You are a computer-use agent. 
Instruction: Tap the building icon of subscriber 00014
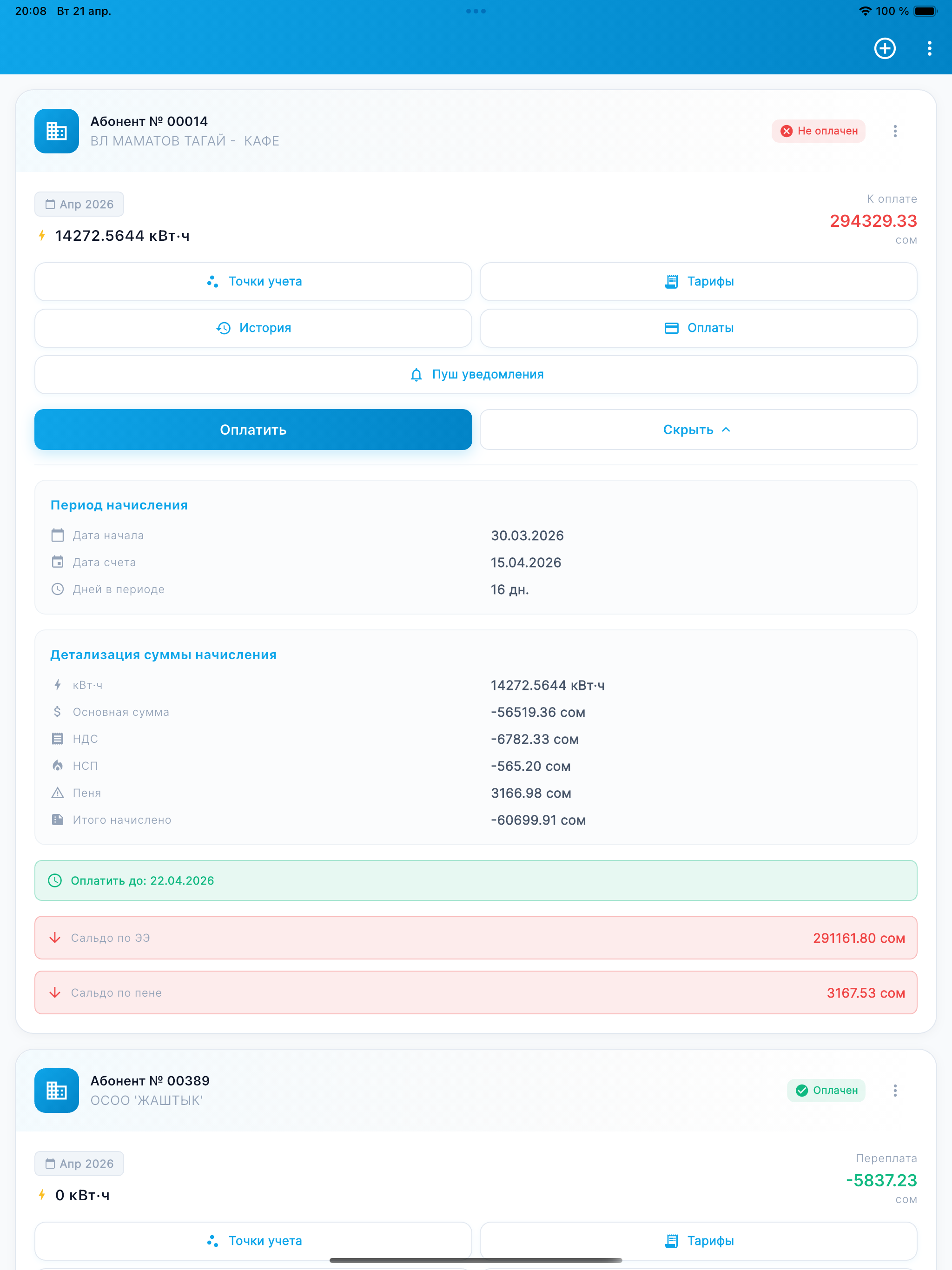point(56,131)
